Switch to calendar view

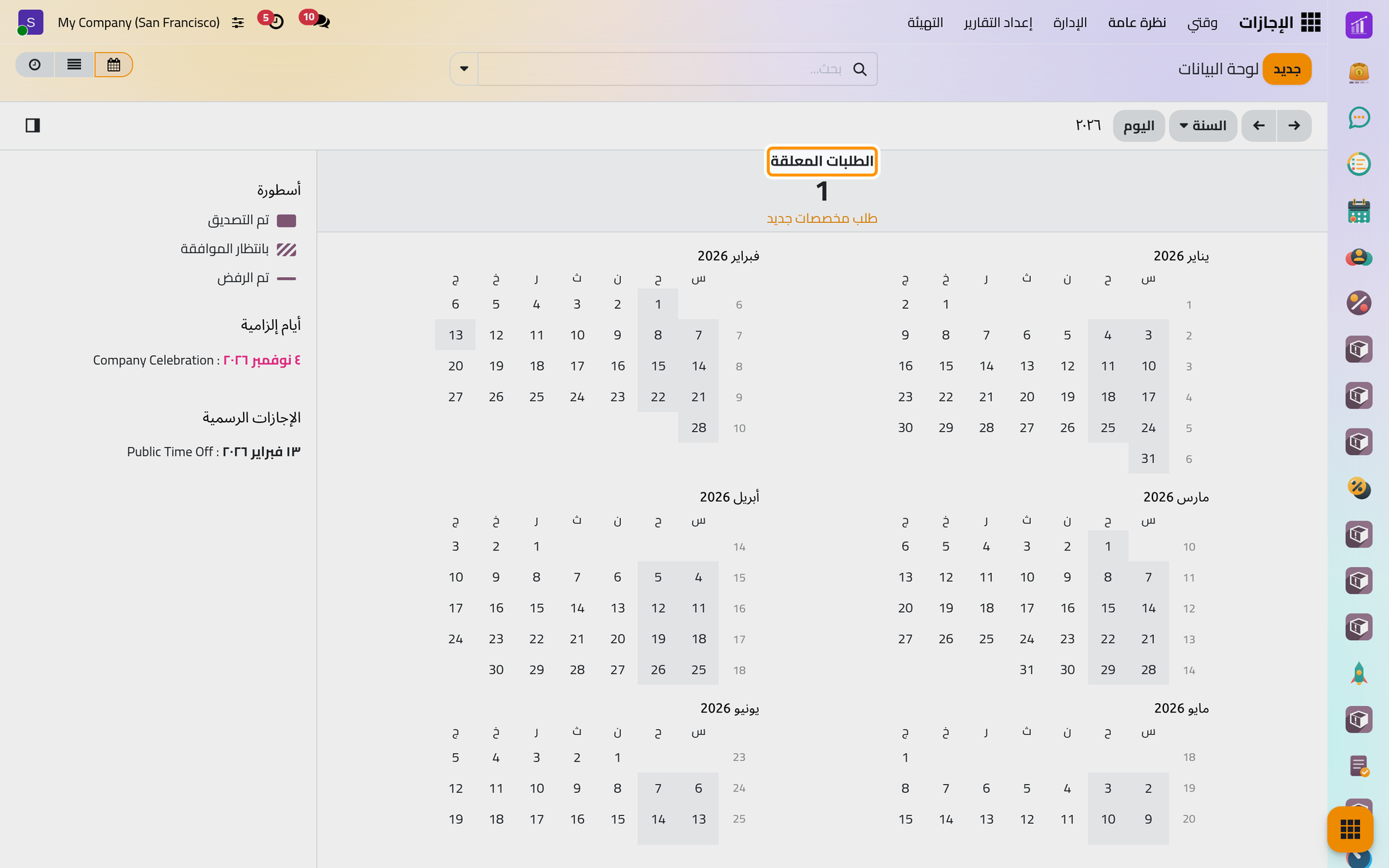[x=114, y=65]
